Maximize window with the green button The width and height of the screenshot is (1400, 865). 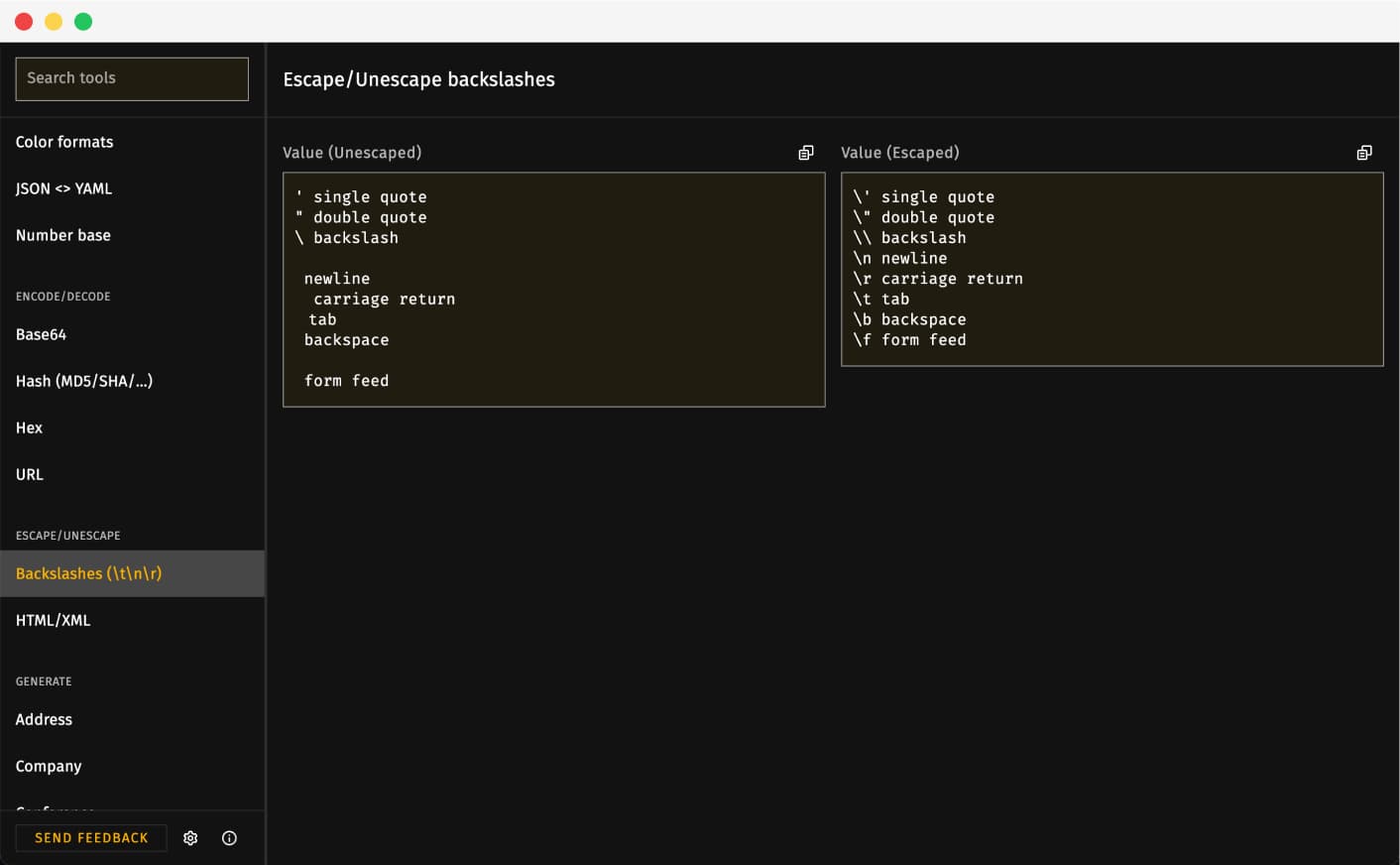tap(83, 22)
